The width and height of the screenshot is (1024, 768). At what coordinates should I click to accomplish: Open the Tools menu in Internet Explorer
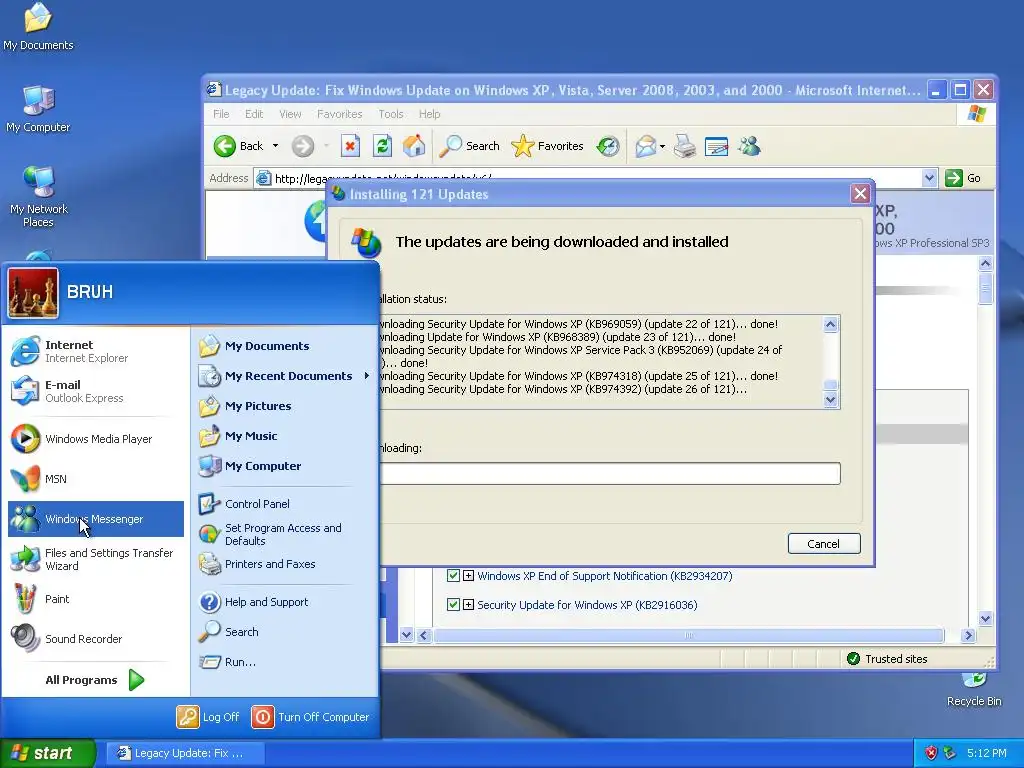[391, 114]
